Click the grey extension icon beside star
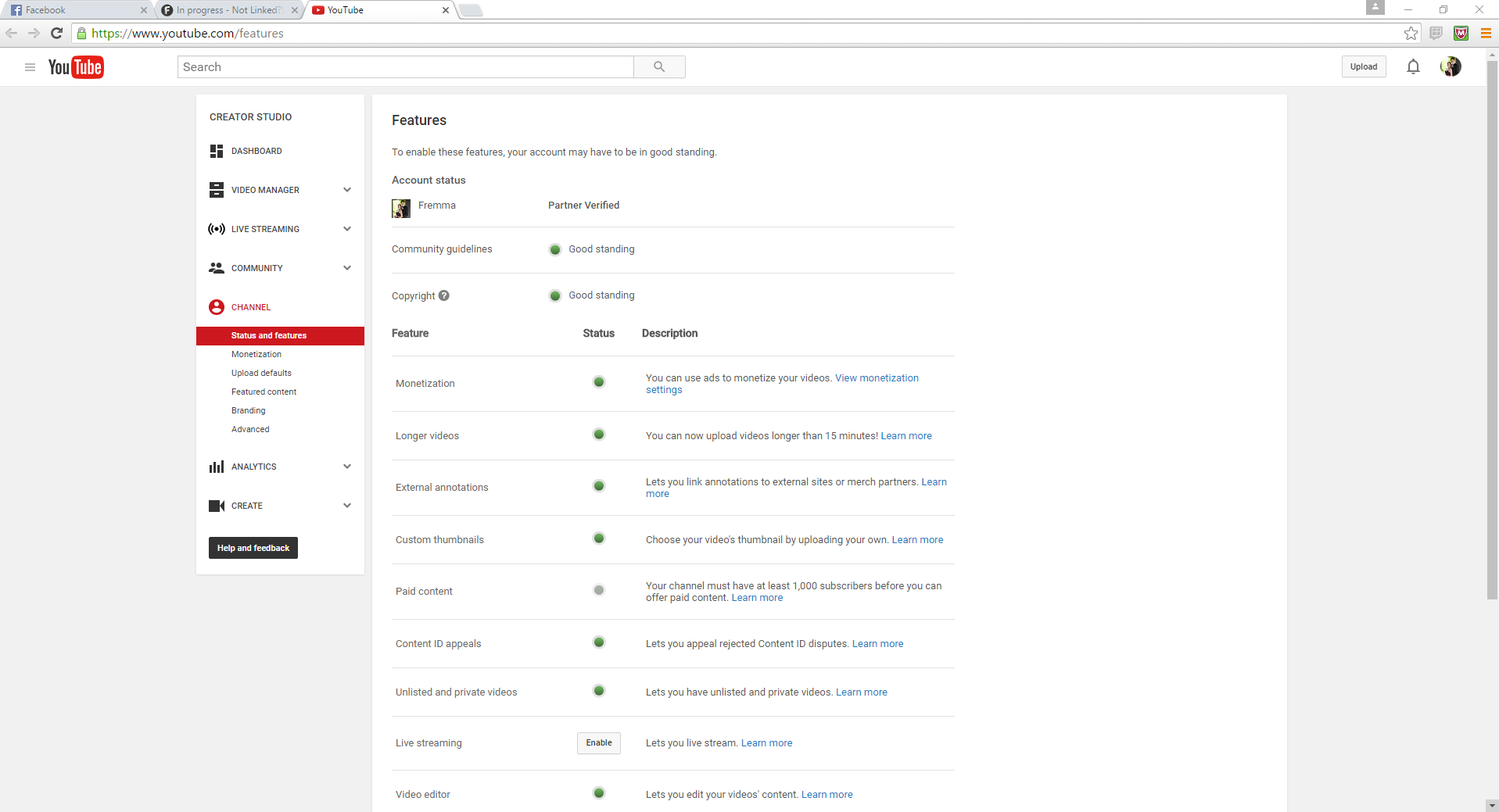1499x812 pixels. tap(1436, 33)
